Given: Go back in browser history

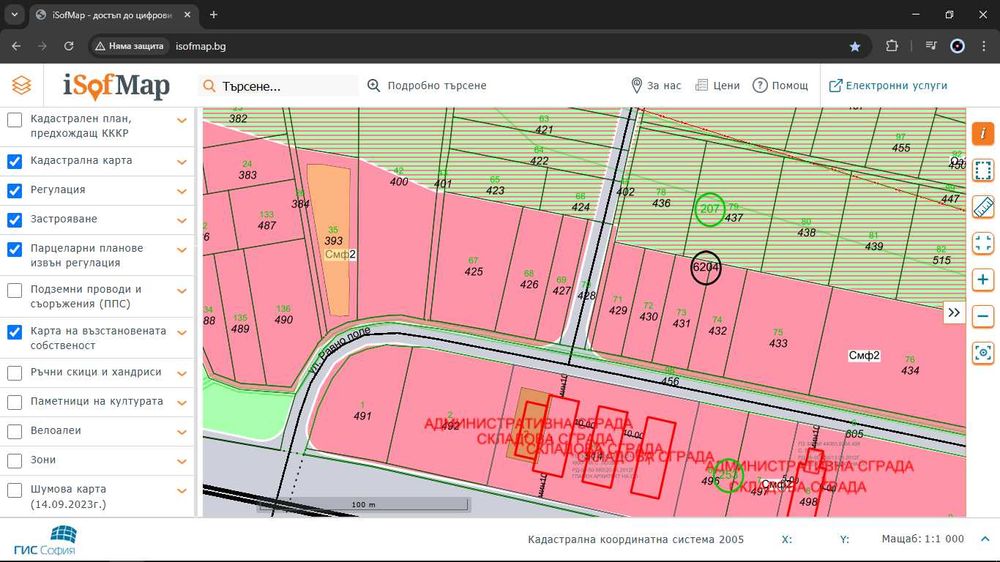Looking at the screenshot, I should pyautogui.click(x=16, y=46).
